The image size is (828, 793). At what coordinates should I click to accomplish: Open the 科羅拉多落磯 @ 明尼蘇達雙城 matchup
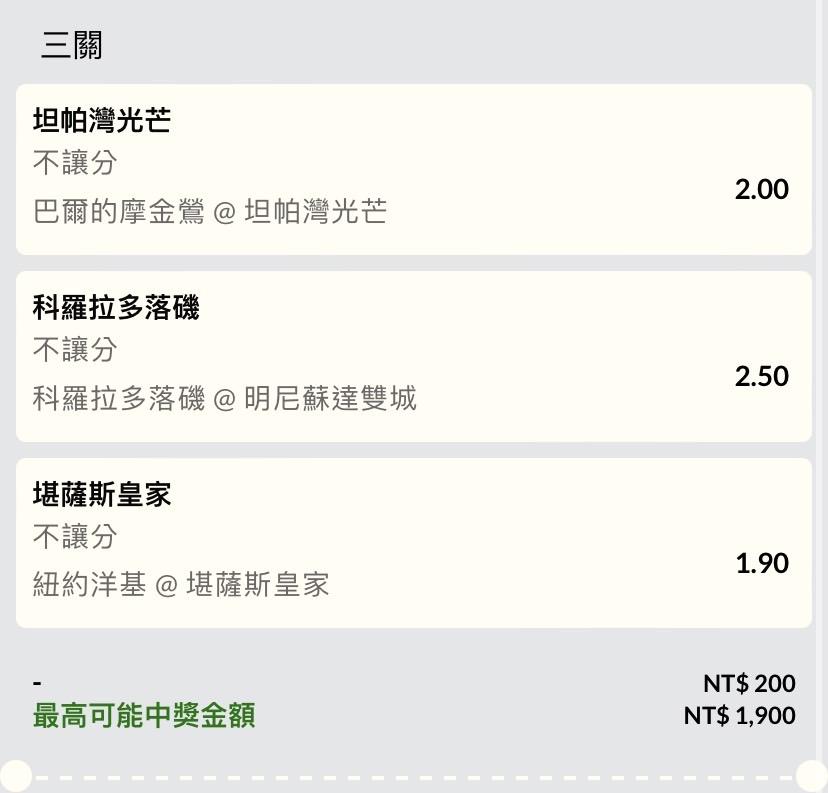224,398
